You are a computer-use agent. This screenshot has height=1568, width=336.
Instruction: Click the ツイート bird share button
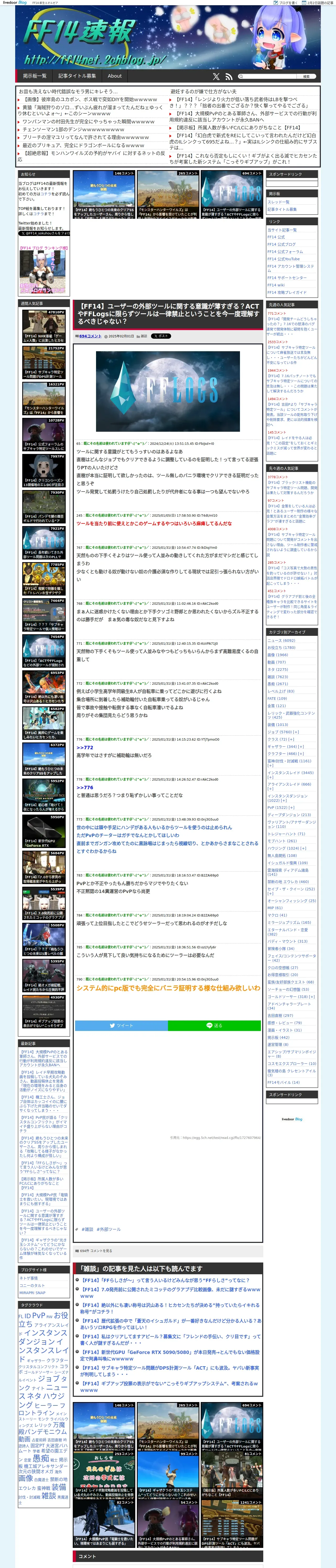pyautogui.click(x=121, y=1026)
